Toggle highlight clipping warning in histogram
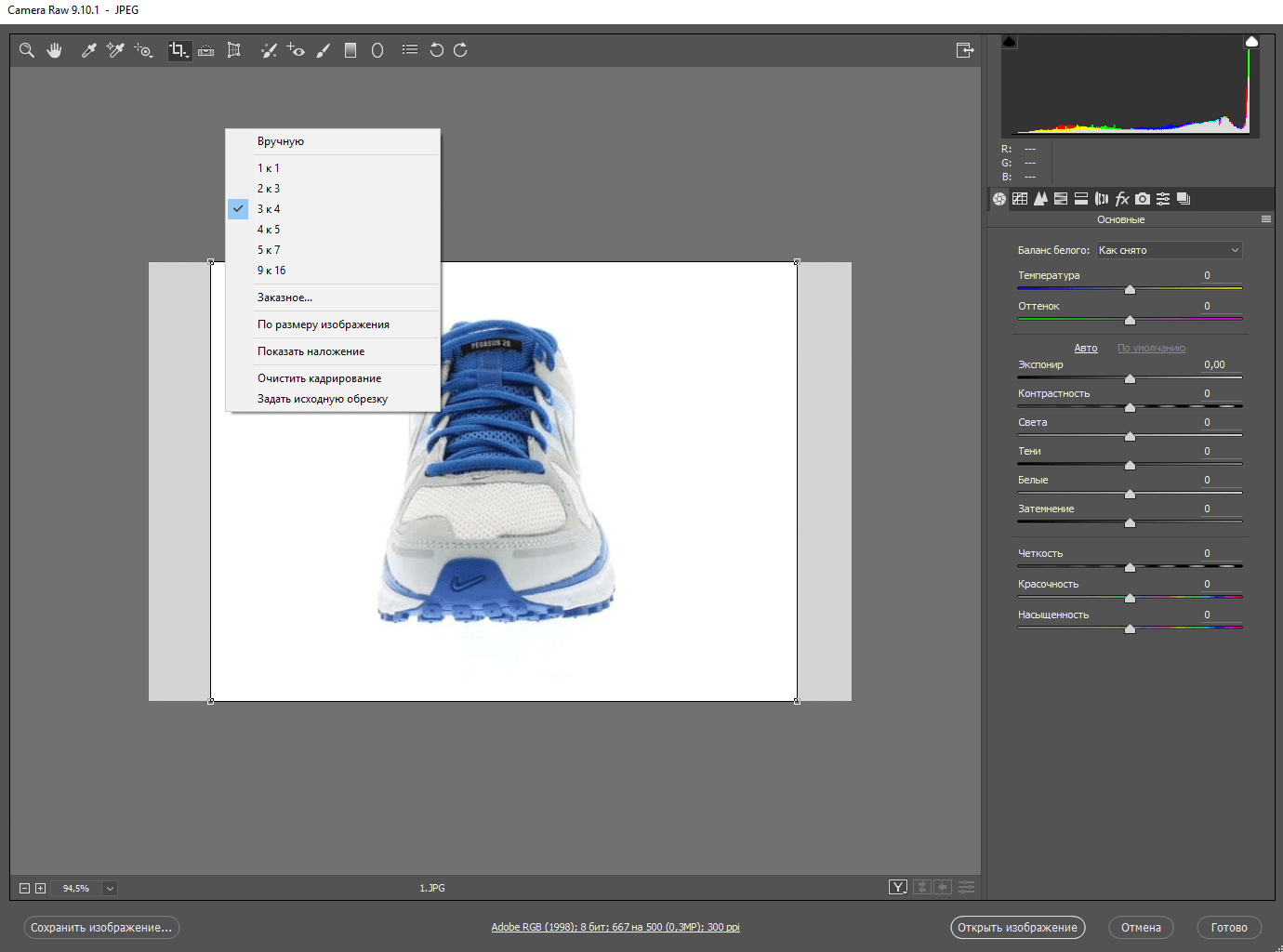The image size is (1283, 952). tap(1251, 42)
